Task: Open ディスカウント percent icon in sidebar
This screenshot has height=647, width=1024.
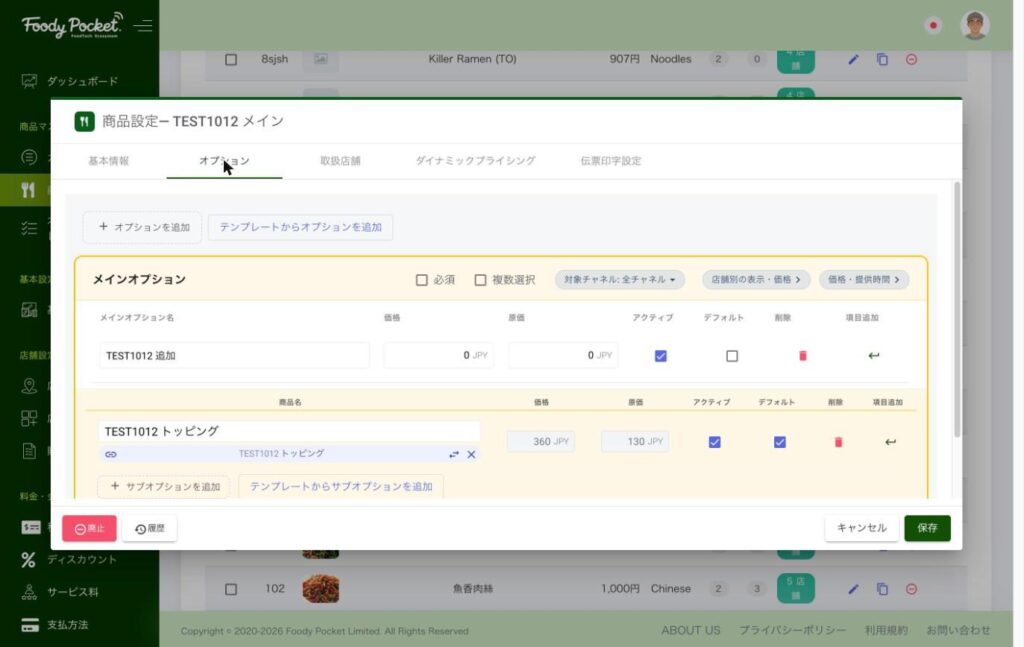Action: click(29, 560)
